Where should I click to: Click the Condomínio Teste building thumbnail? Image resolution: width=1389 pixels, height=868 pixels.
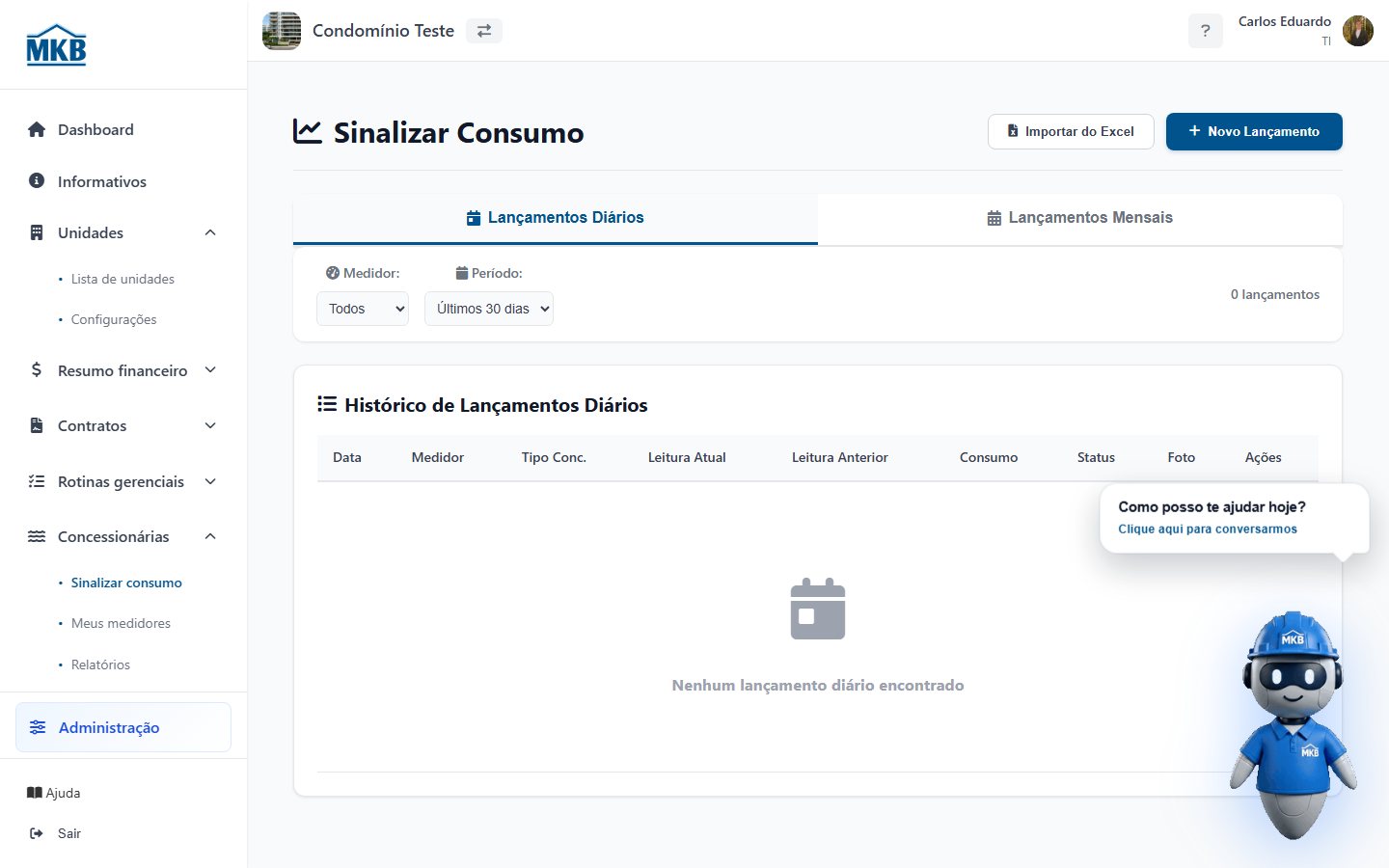pyautogui.click(x=282, y=31)
